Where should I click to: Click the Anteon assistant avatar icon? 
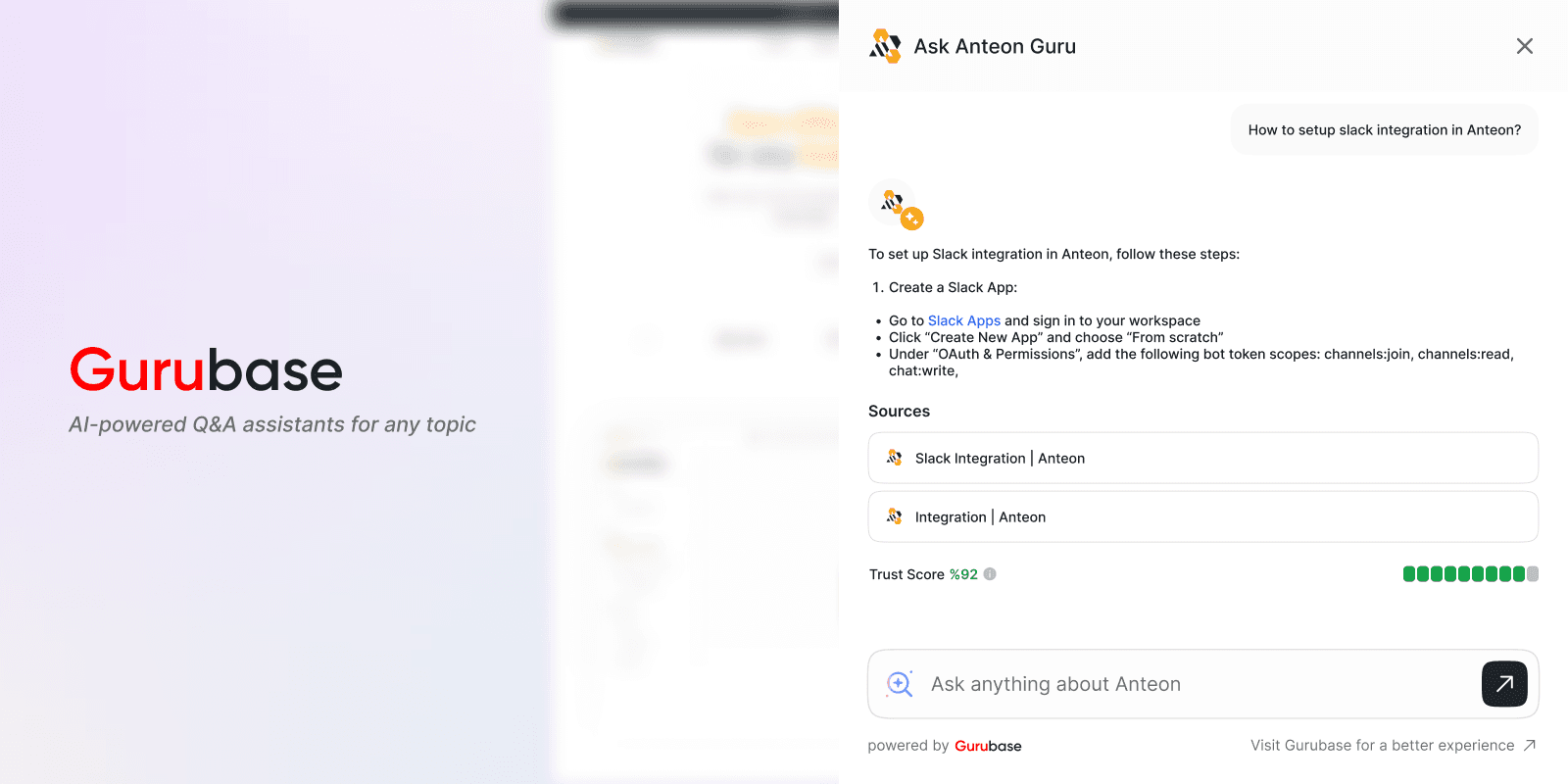coord(896,206)
